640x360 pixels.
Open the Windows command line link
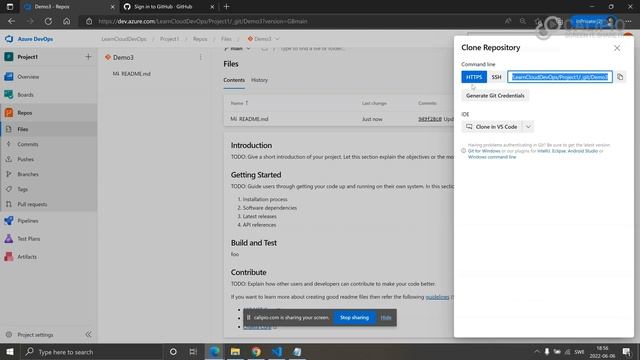492,157
